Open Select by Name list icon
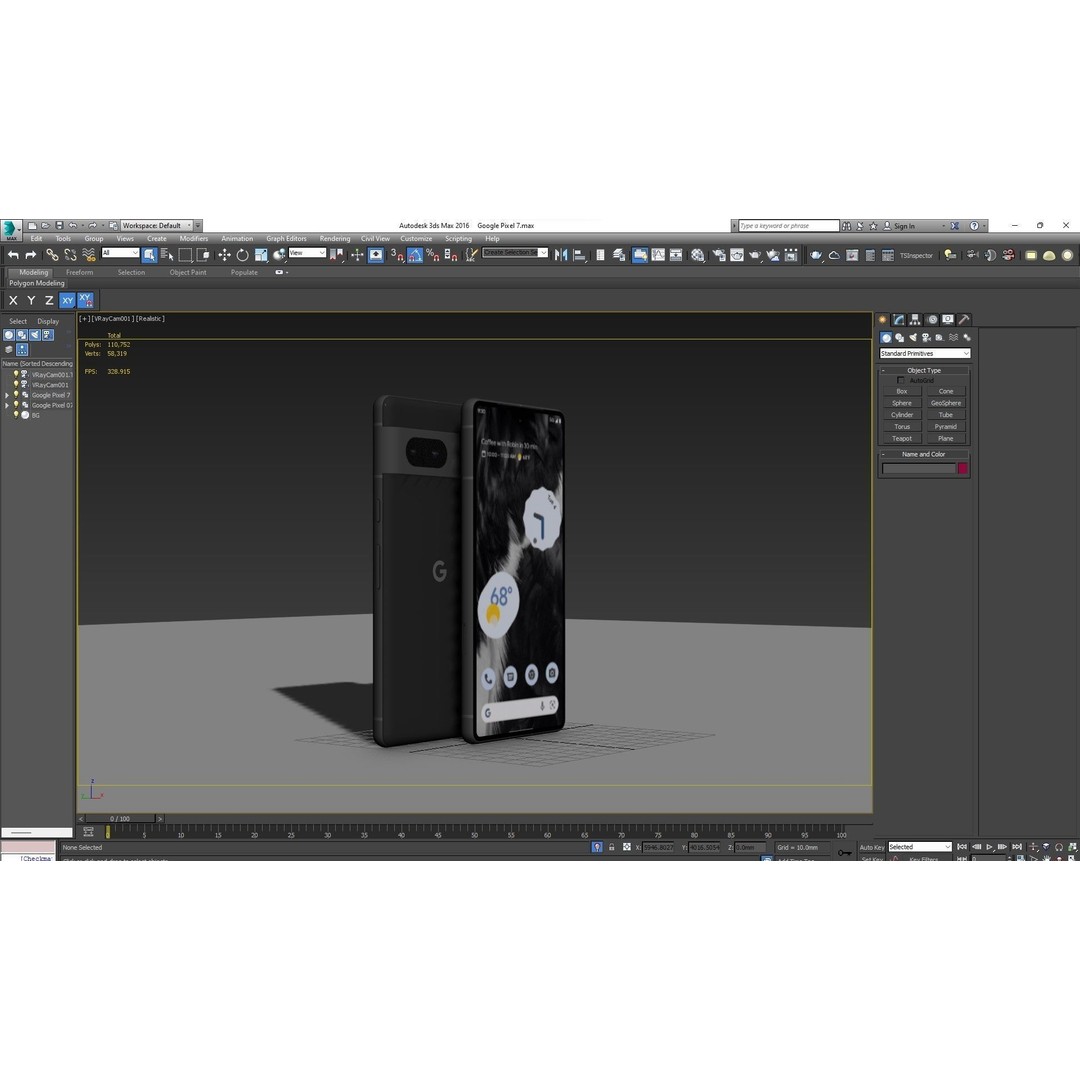1080x1080 pixels. [167, 255]
